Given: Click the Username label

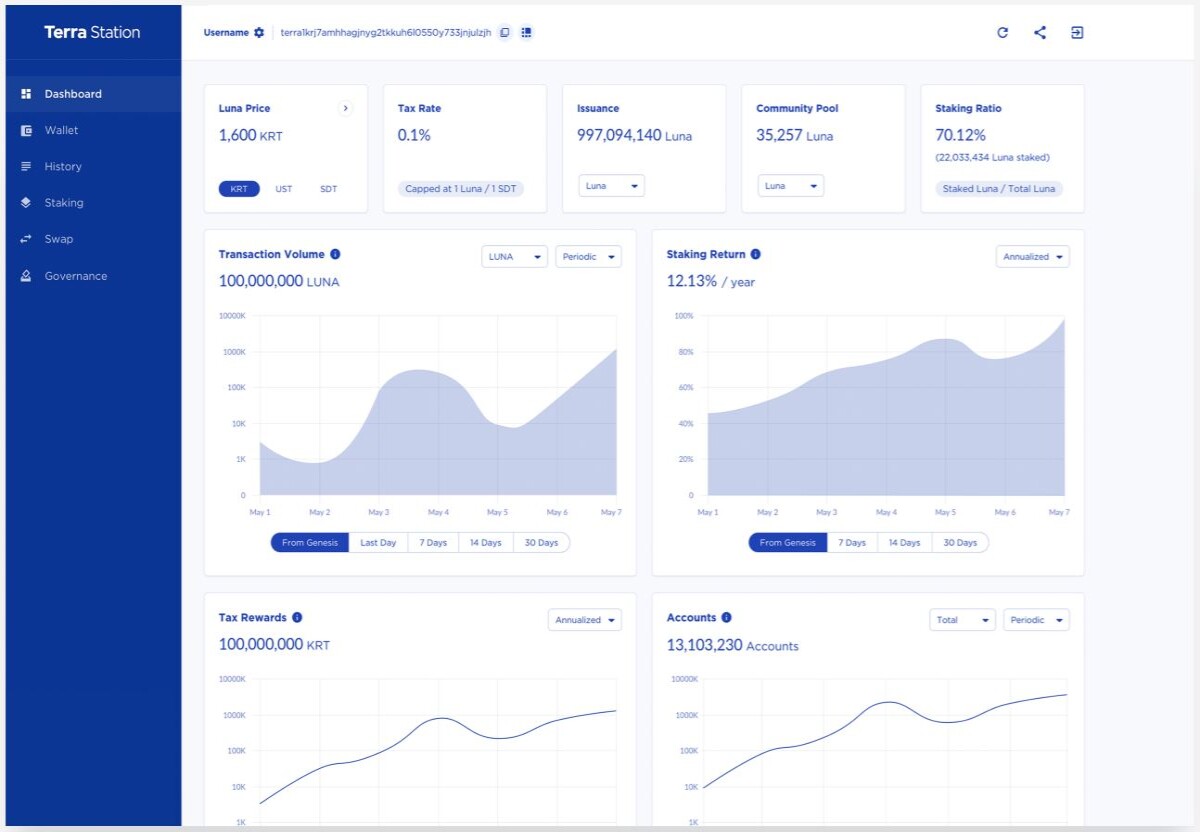Looking at the screenshot, I should 226,32.
